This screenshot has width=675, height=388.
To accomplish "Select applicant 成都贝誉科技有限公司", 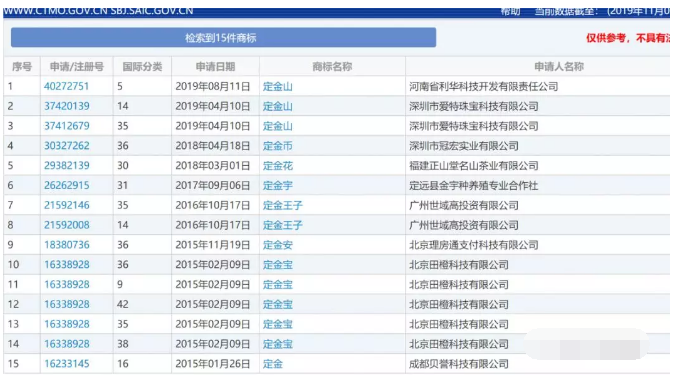I will coord(458,363).
